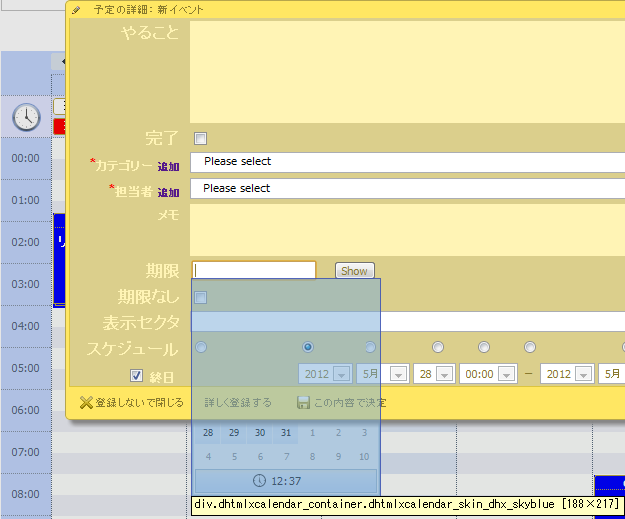The height and width of the screenshot is (519, 625).
Task: Click the red event under the scheduler header
Action: [x=59, y=126]
